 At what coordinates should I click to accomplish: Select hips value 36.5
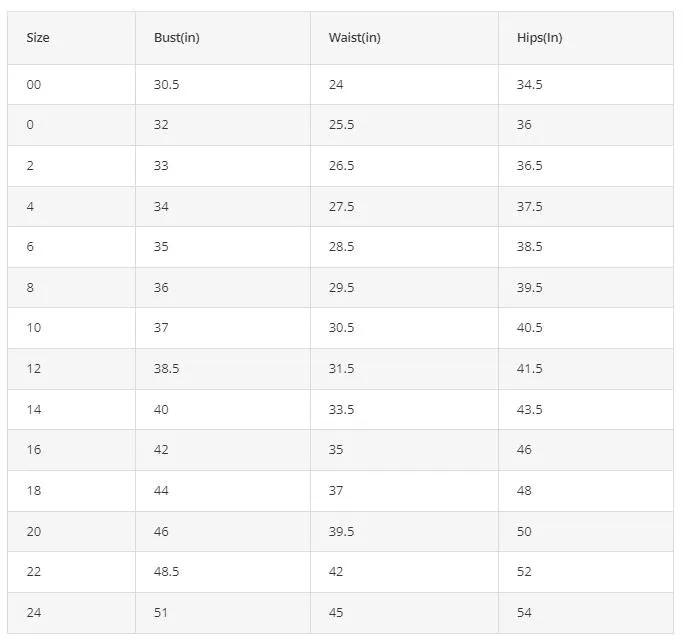(530, 166)
